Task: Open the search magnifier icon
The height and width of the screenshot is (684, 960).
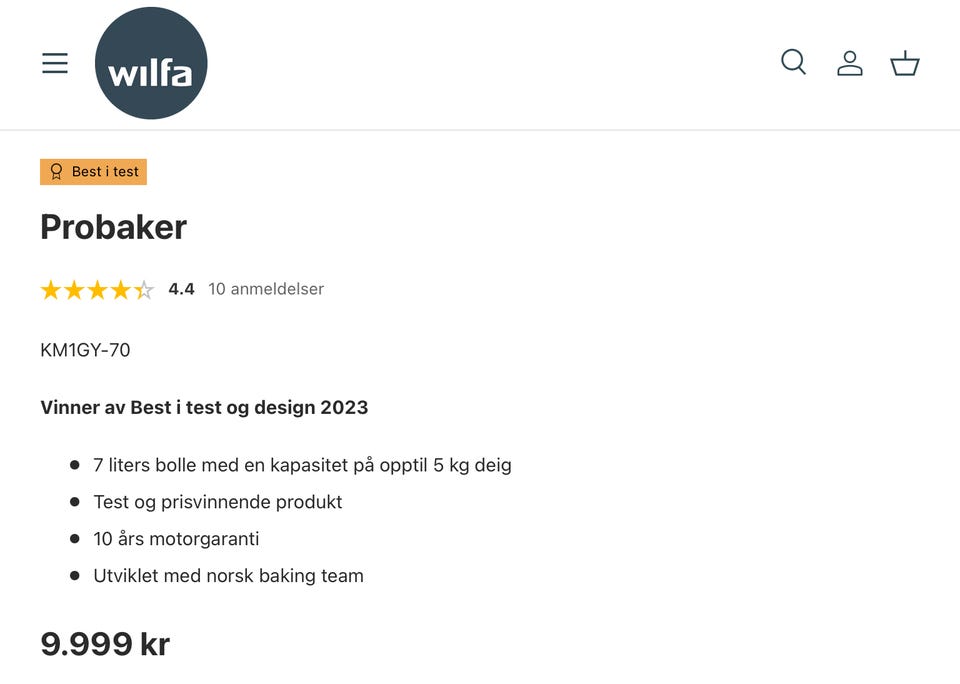Action: click(x=793, y=62)
